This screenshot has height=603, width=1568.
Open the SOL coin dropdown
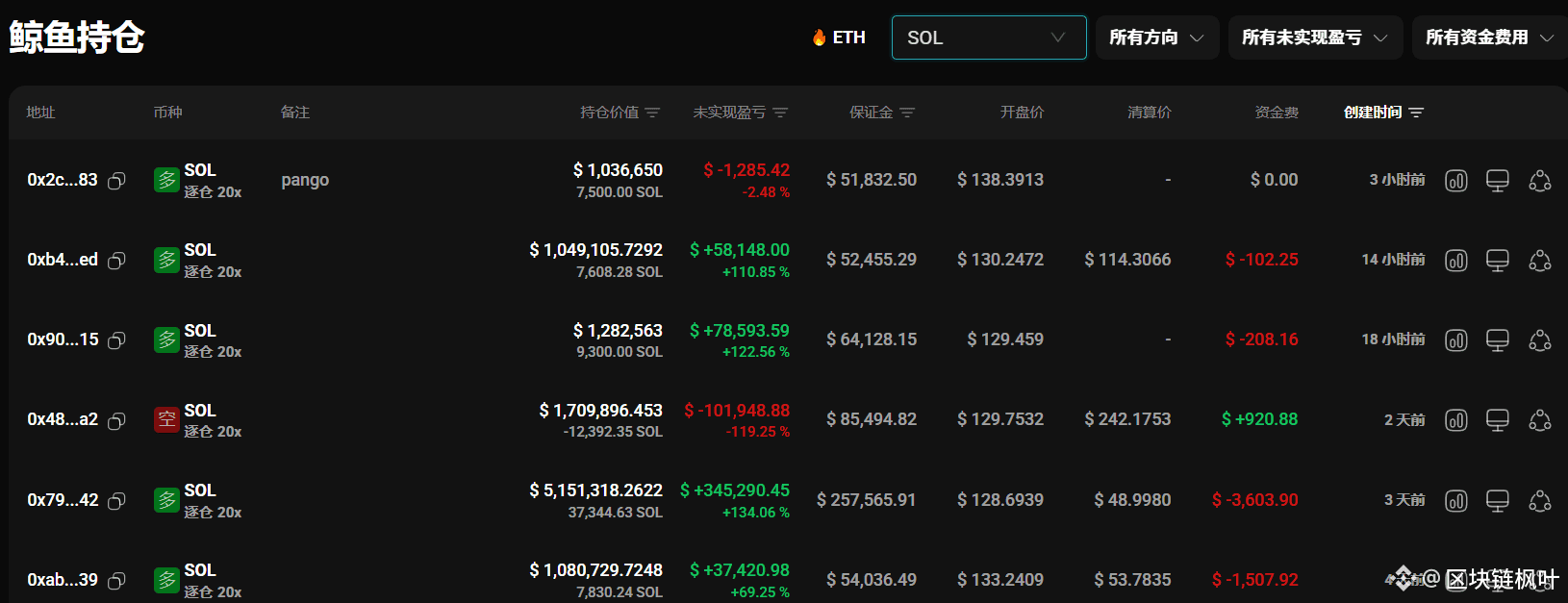[x=989, y=38]
